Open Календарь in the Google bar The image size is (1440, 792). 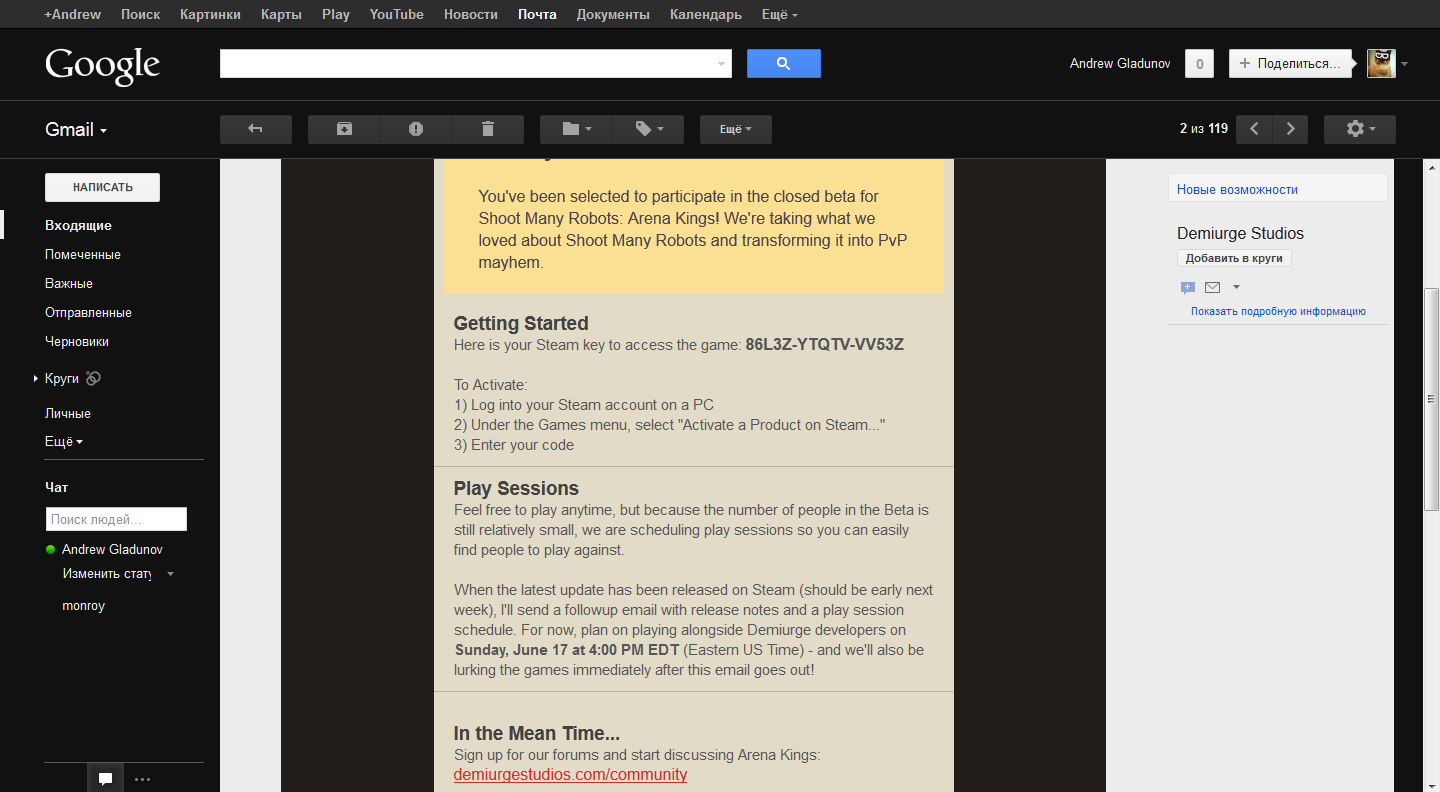[x=706, y=14]
